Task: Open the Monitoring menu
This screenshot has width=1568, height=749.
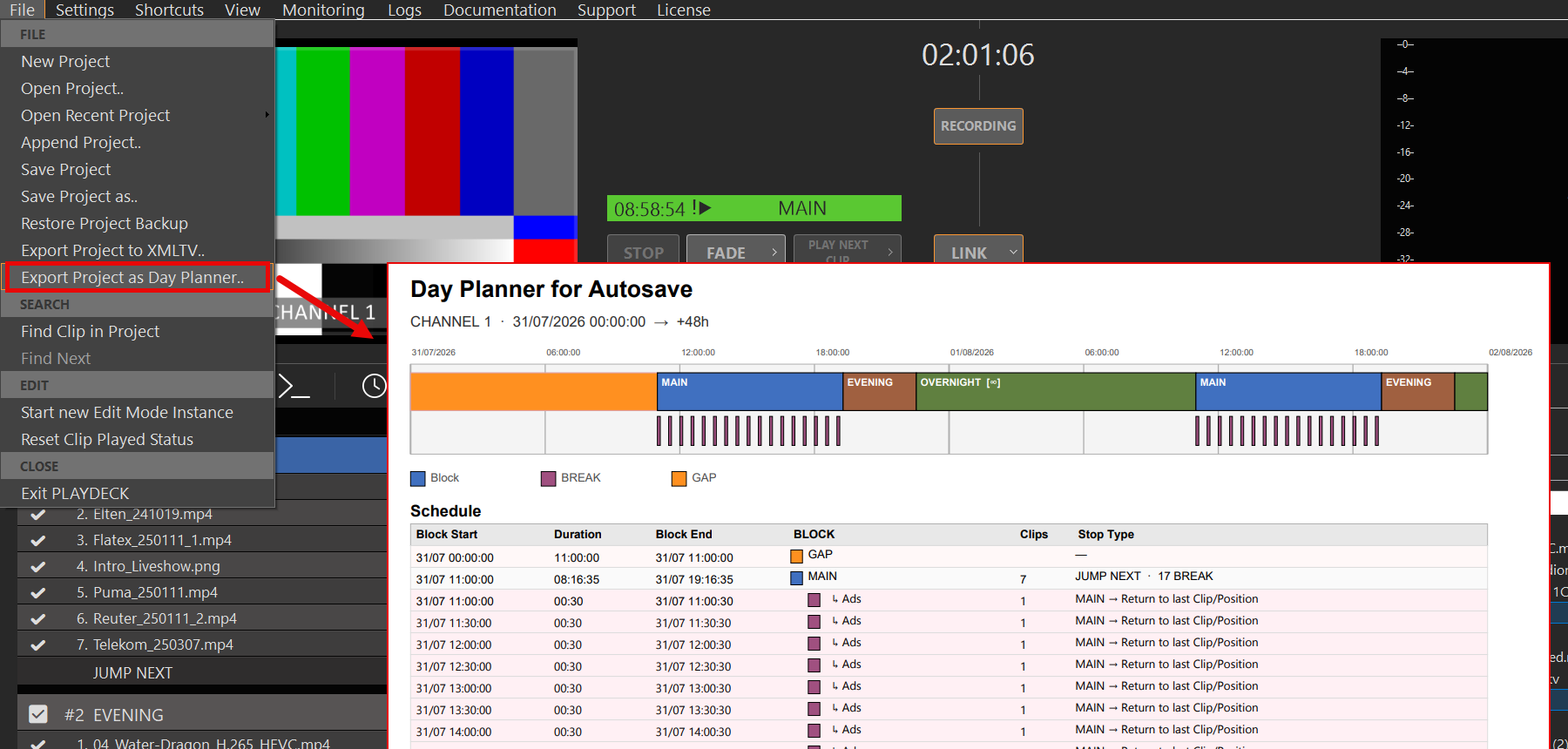Action: tap(323, 10)
